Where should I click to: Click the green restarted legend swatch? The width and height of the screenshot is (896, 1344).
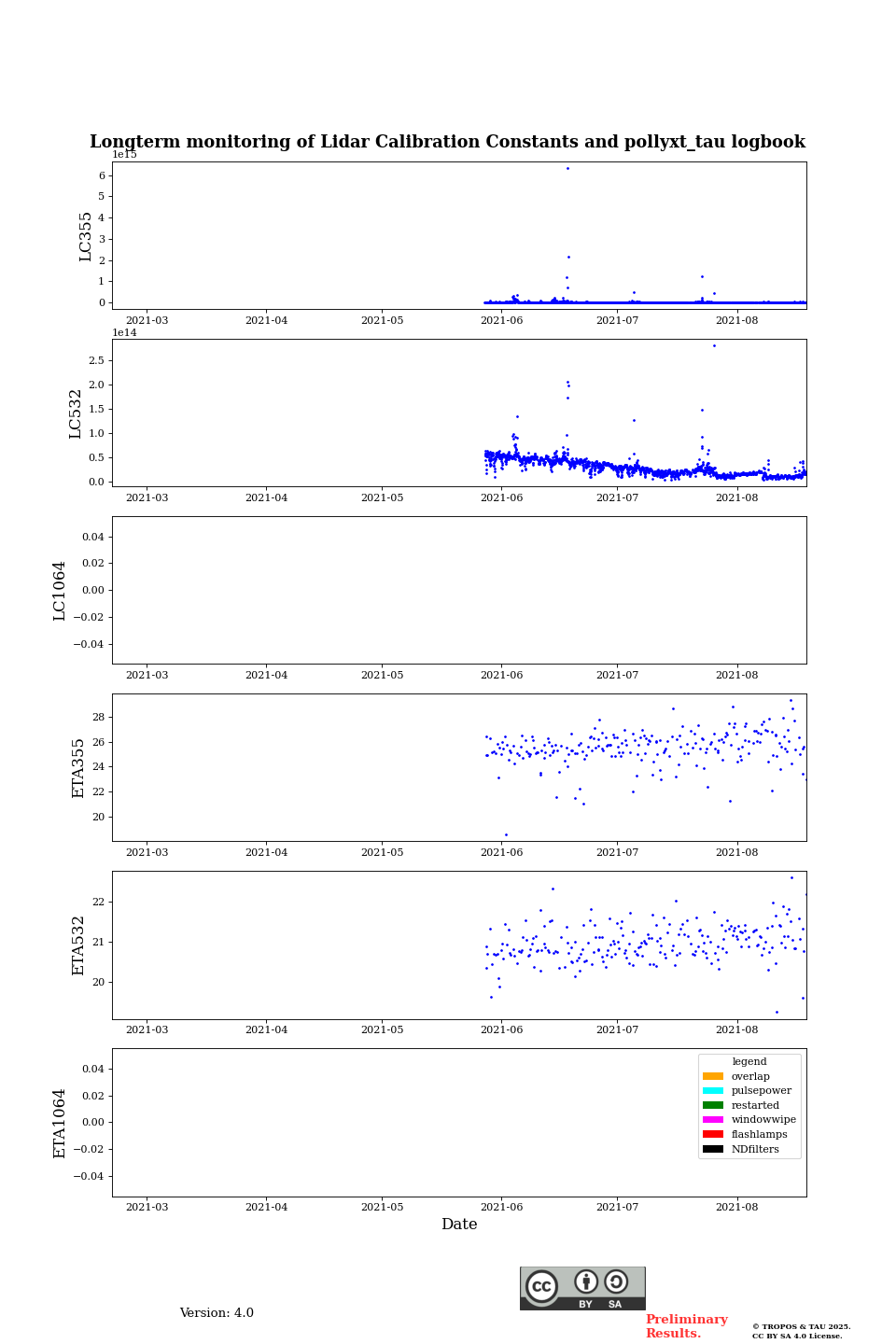713,1105
